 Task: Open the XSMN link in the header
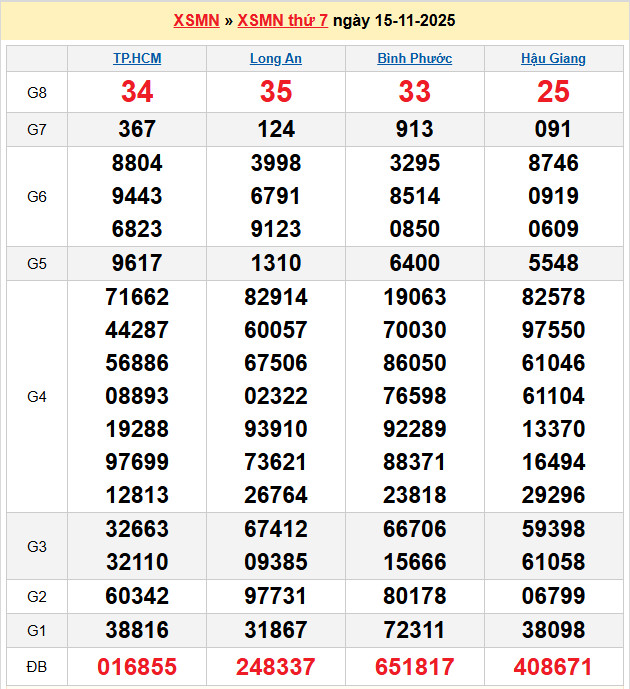[196, 20]
